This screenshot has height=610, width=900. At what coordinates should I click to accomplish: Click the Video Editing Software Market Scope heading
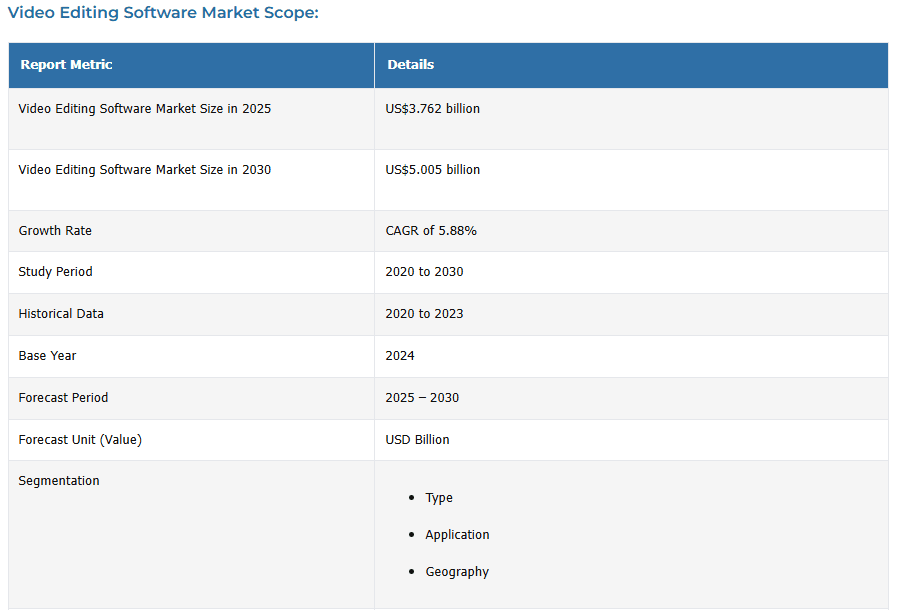pos(163,14)
